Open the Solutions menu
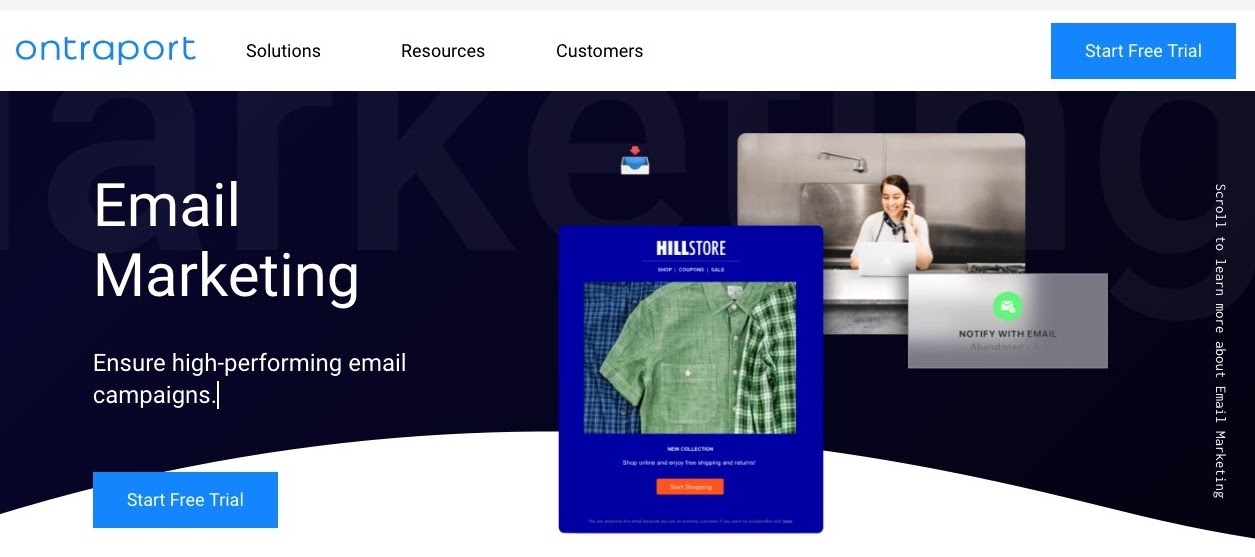 coord(283,51)
